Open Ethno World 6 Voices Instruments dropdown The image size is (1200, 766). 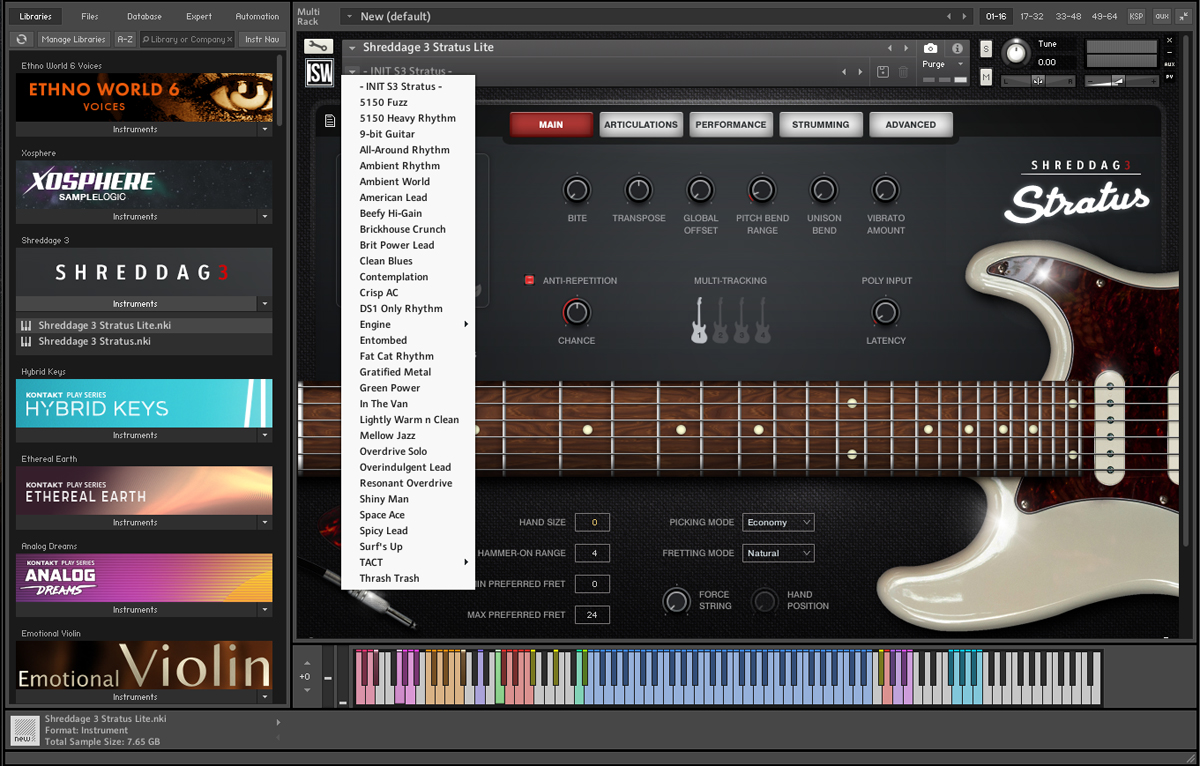pyautogui.click(x=265, y=130)
